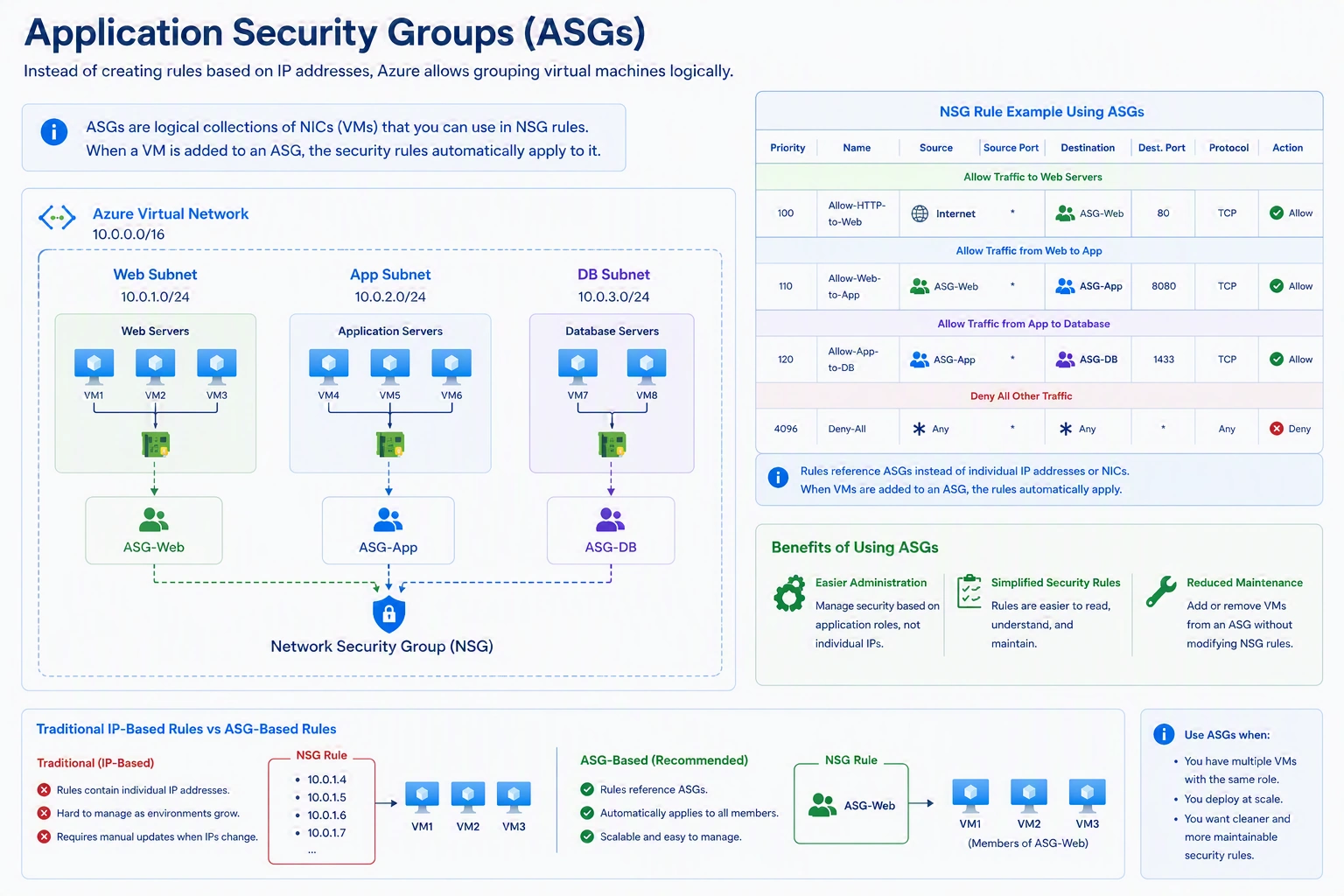Viewport: 1344px width, 896px height.
Task: Click the IP address 10.0.1.7 in the NSG Rule list
Action: click(326, 833)
